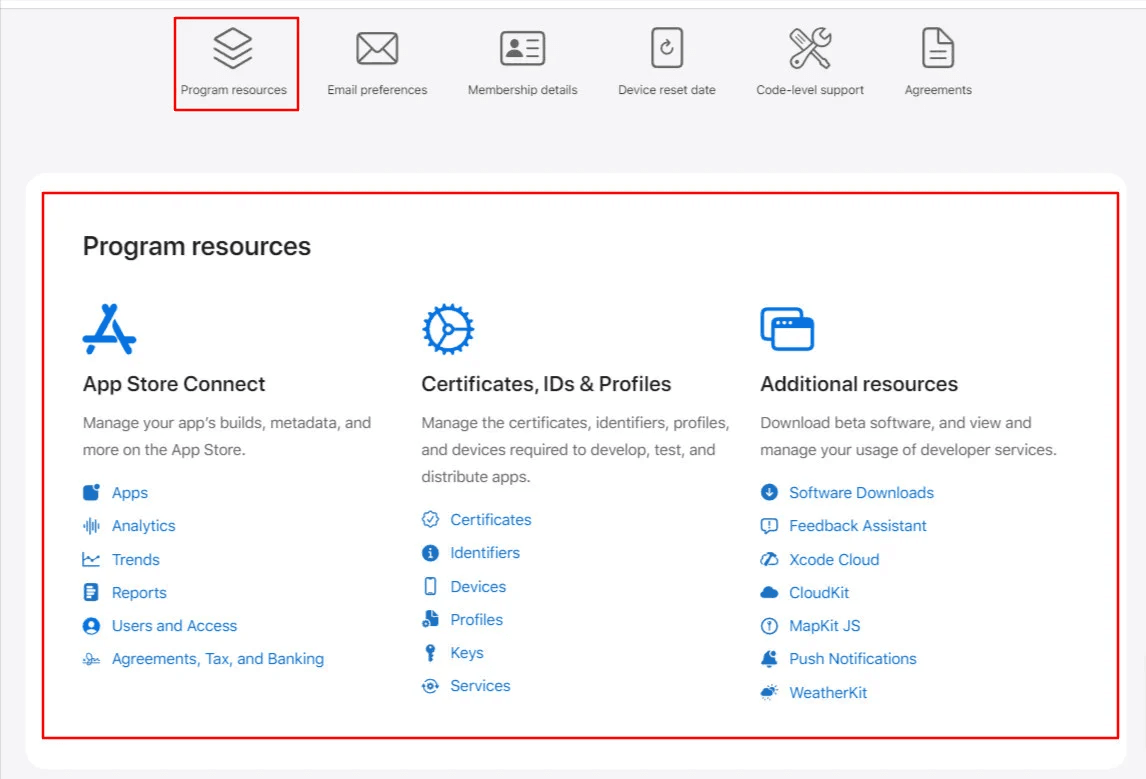Click the Agreements document icon
This screenshot has height=779, width=1146.
point(938,48)
